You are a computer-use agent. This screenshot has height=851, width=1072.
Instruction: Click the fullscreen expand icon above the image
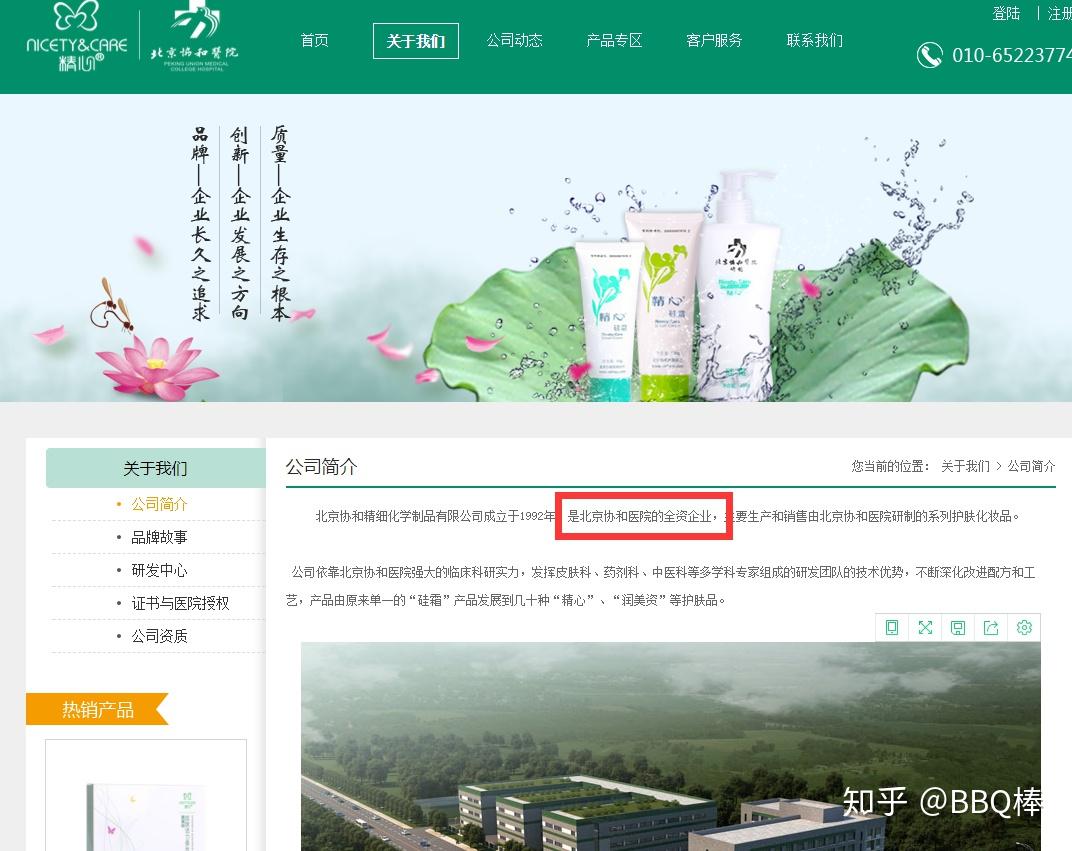925,627
